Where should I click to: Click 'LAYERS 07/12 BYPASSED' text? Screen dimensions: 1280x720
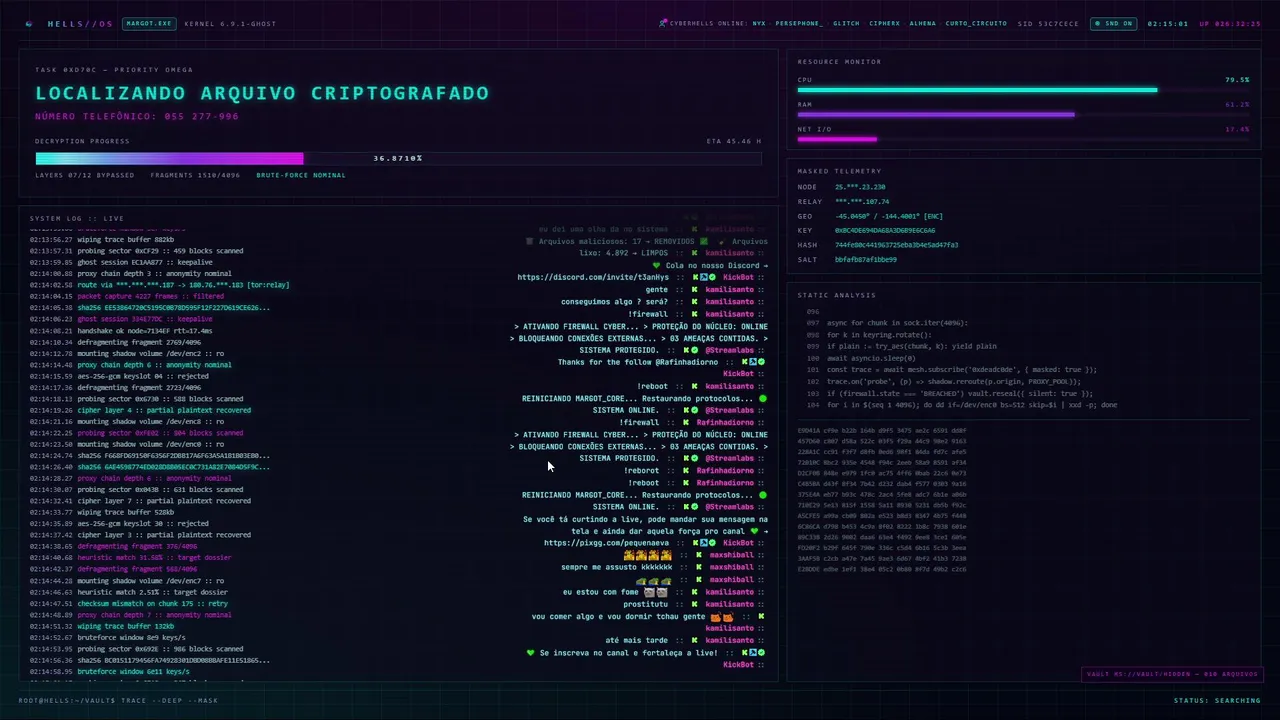click(85, 175)
